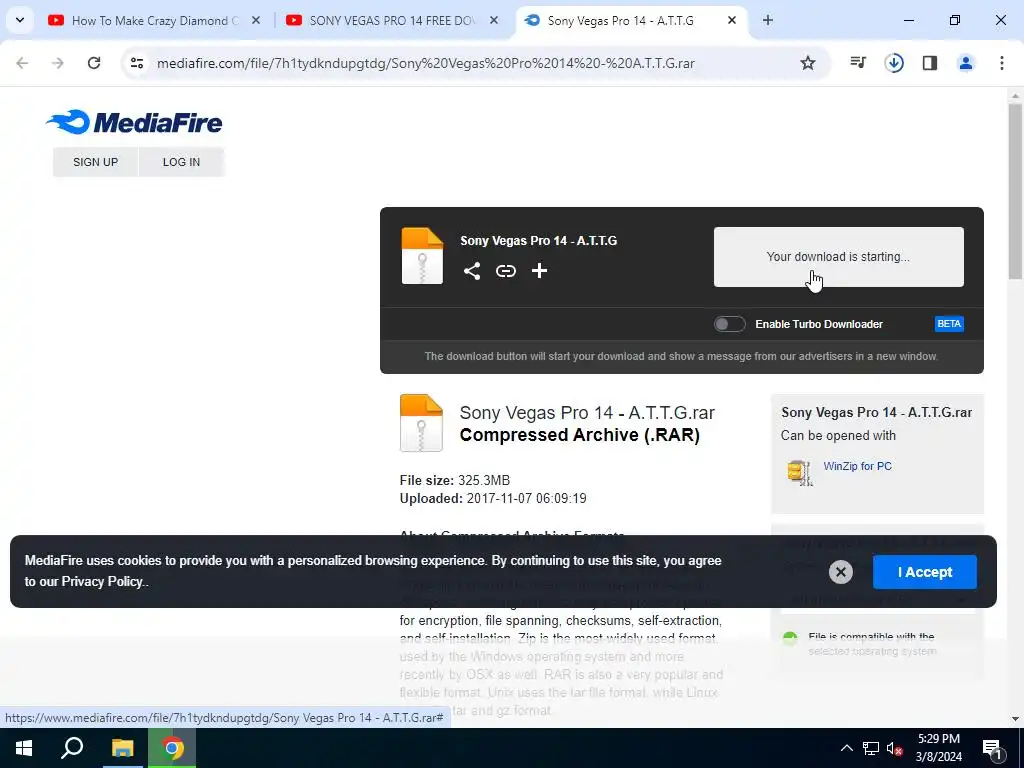
Task: Open WinZip for PC link
Action: click(857, 466)
